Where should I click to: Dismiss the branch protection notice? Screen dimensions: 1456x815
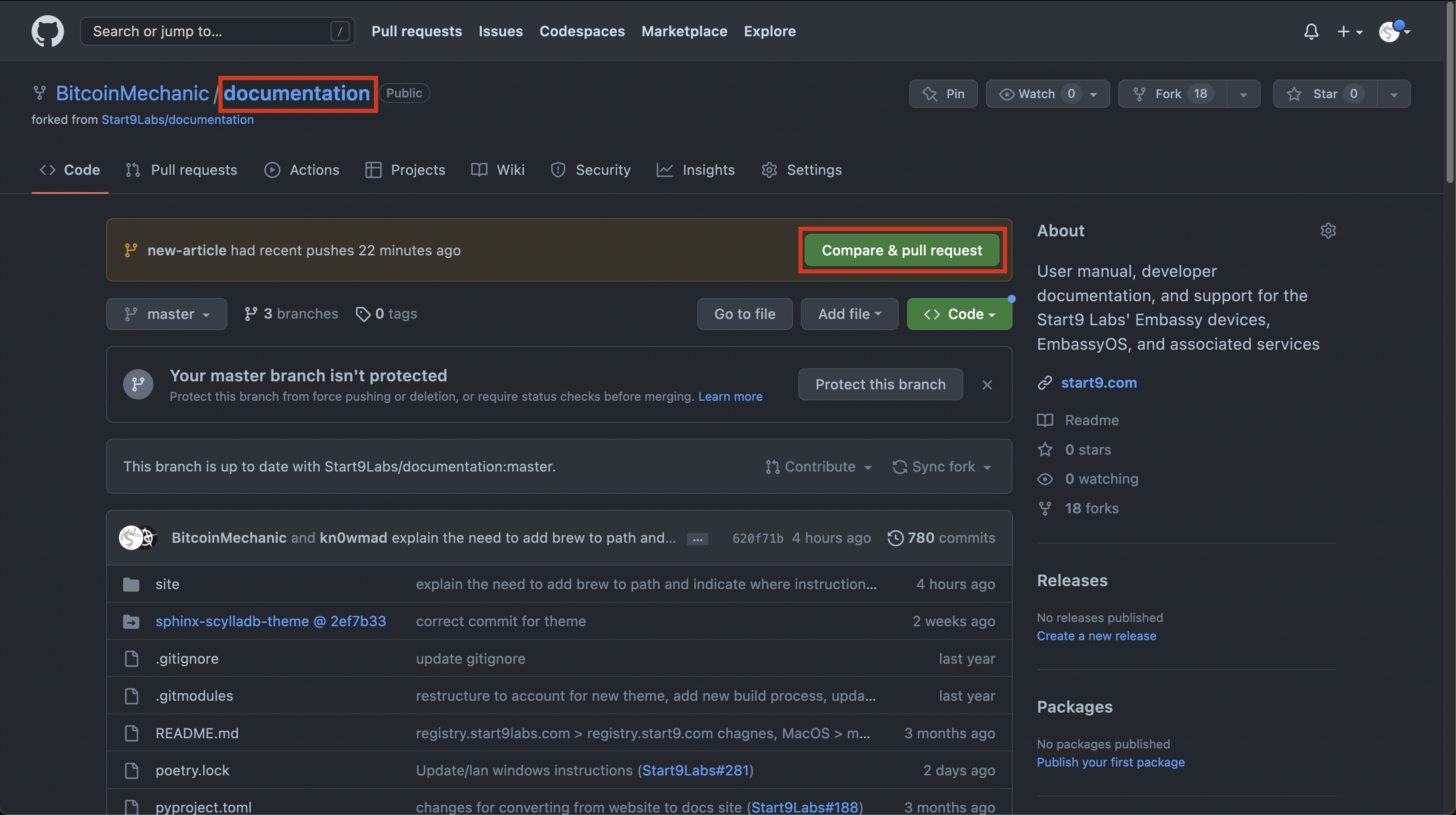pos(987,384)
